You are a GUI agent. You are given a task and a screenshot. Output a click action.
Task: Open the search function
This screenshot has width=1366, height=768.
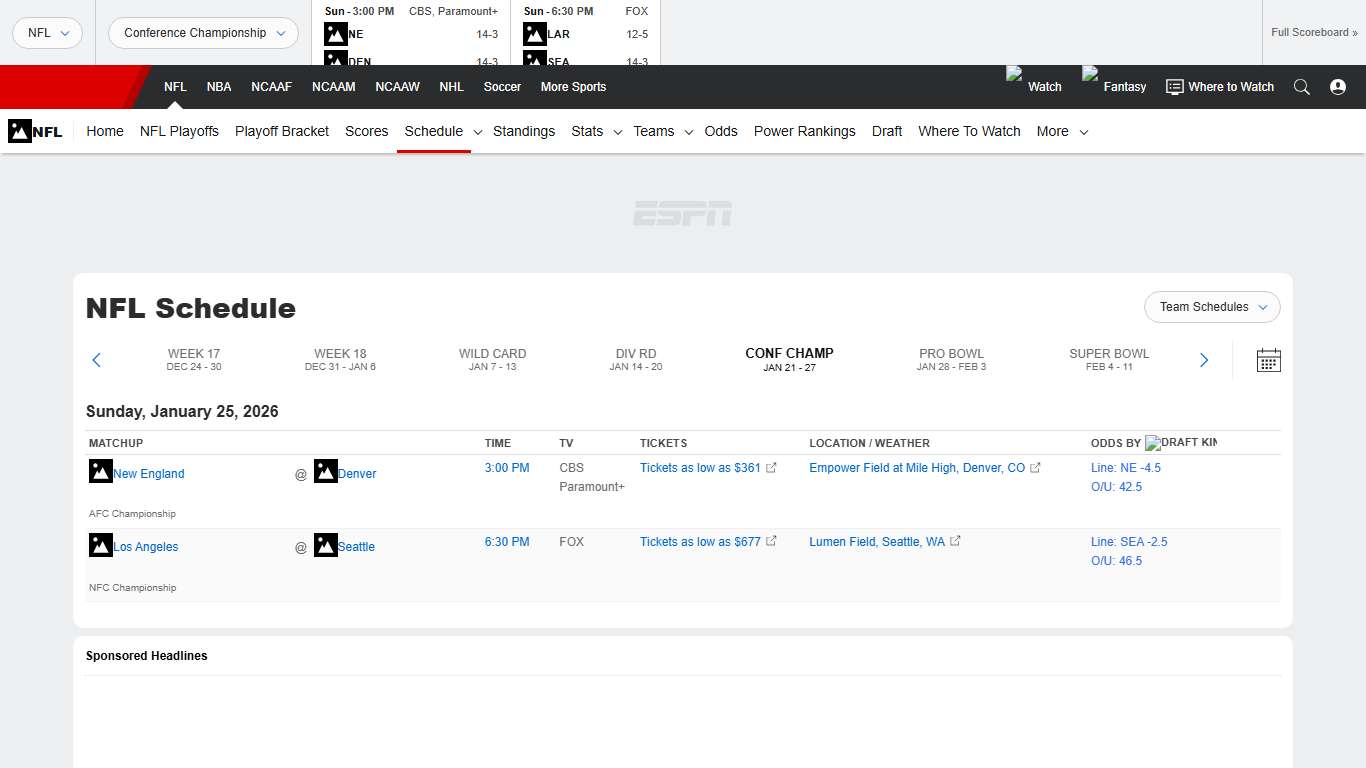tap(1302, 87)
